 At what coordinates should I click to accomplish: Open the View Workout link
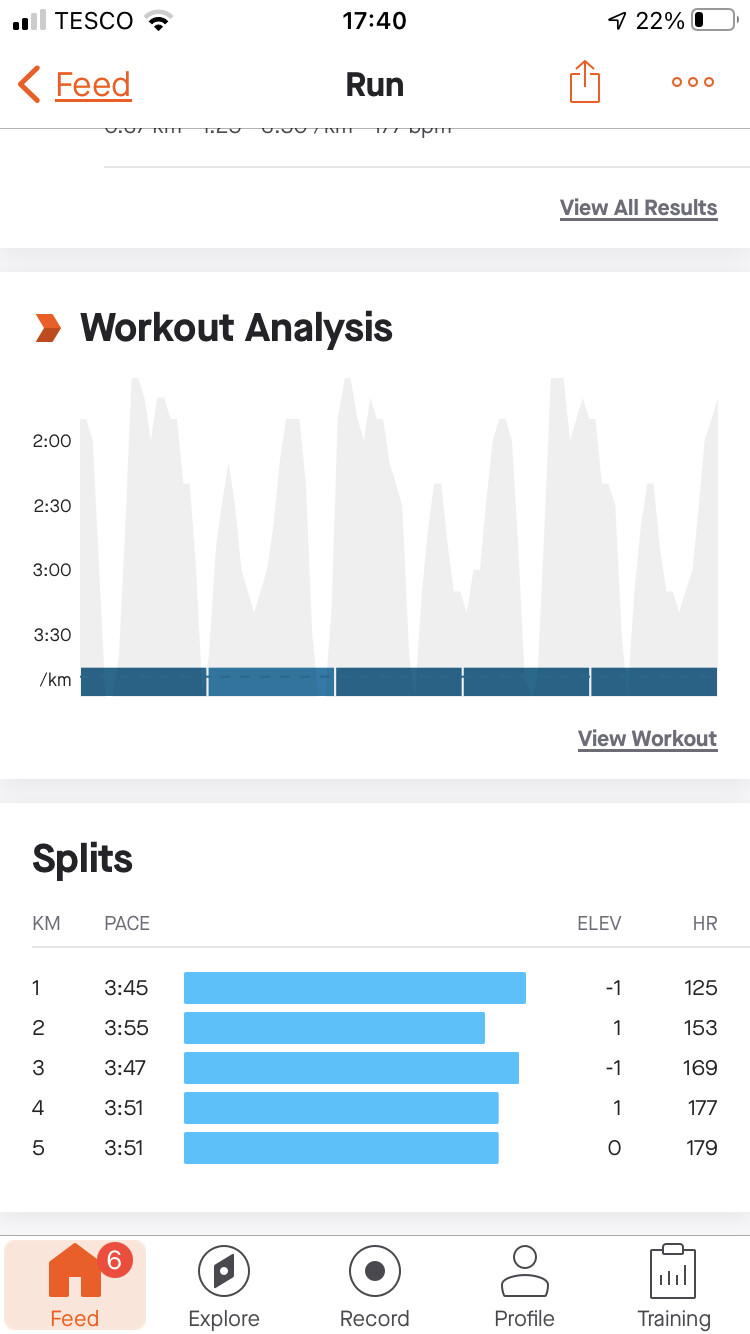647,739
